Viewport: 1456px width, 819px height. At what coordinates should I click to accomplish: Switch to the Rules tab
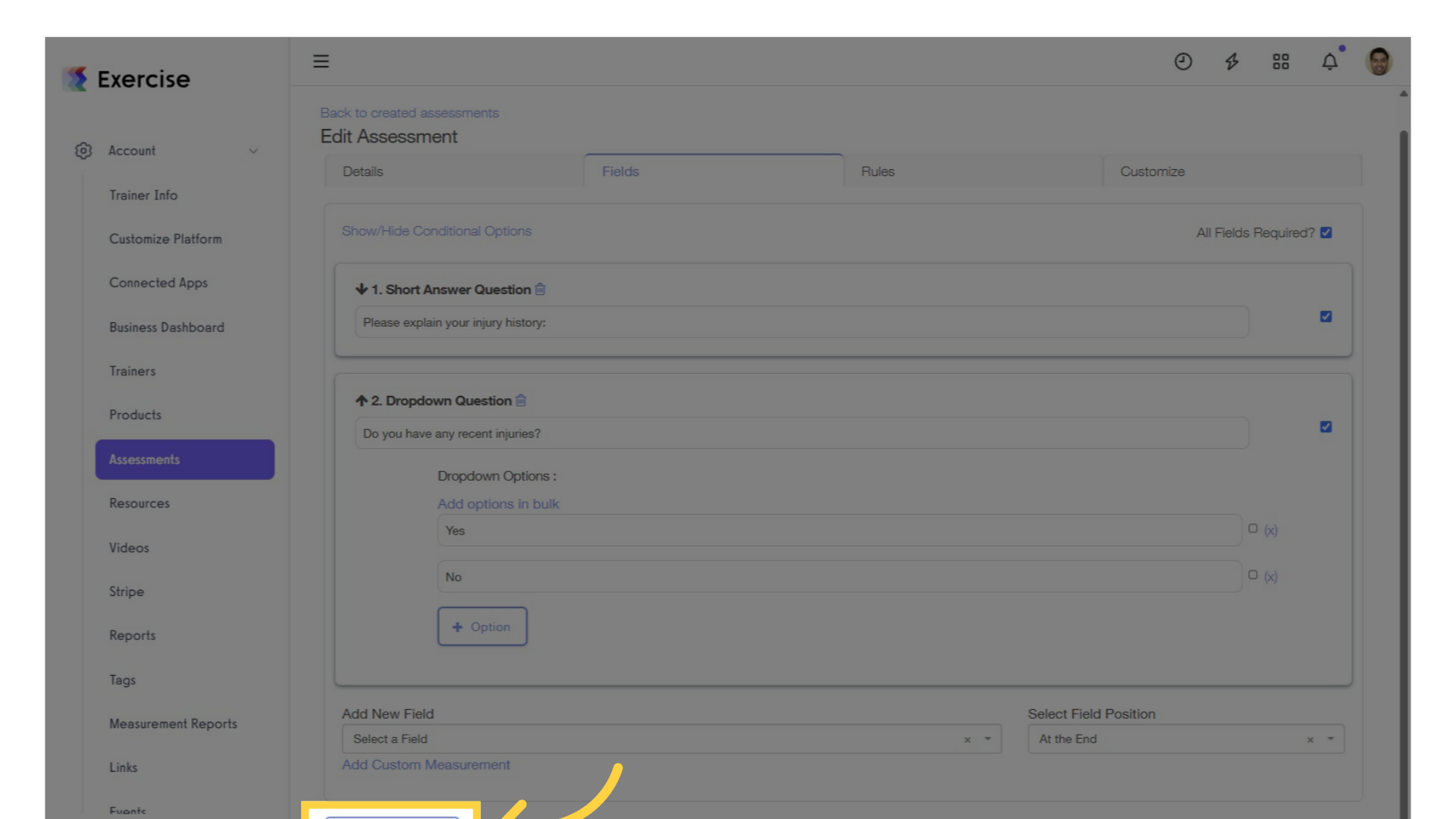coord(972,171)
